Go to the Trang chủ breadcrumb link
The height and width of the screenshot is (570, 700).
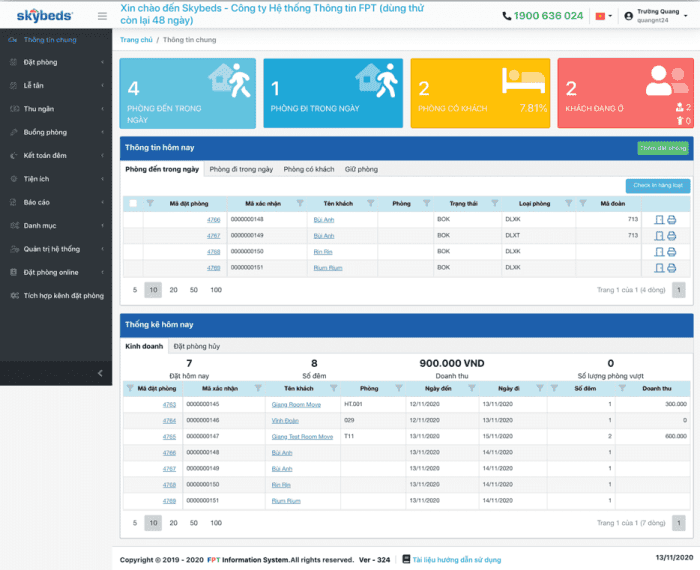pyautogui.click(x=136, y=40)
